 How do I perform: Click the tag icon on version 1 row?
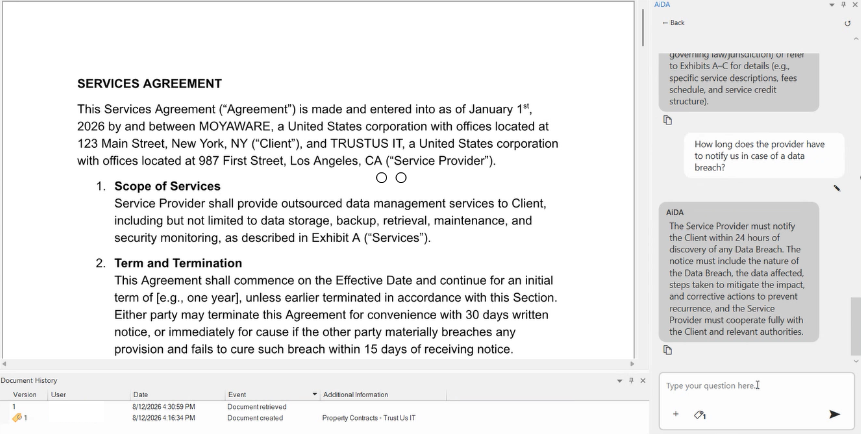coord(17,418)
